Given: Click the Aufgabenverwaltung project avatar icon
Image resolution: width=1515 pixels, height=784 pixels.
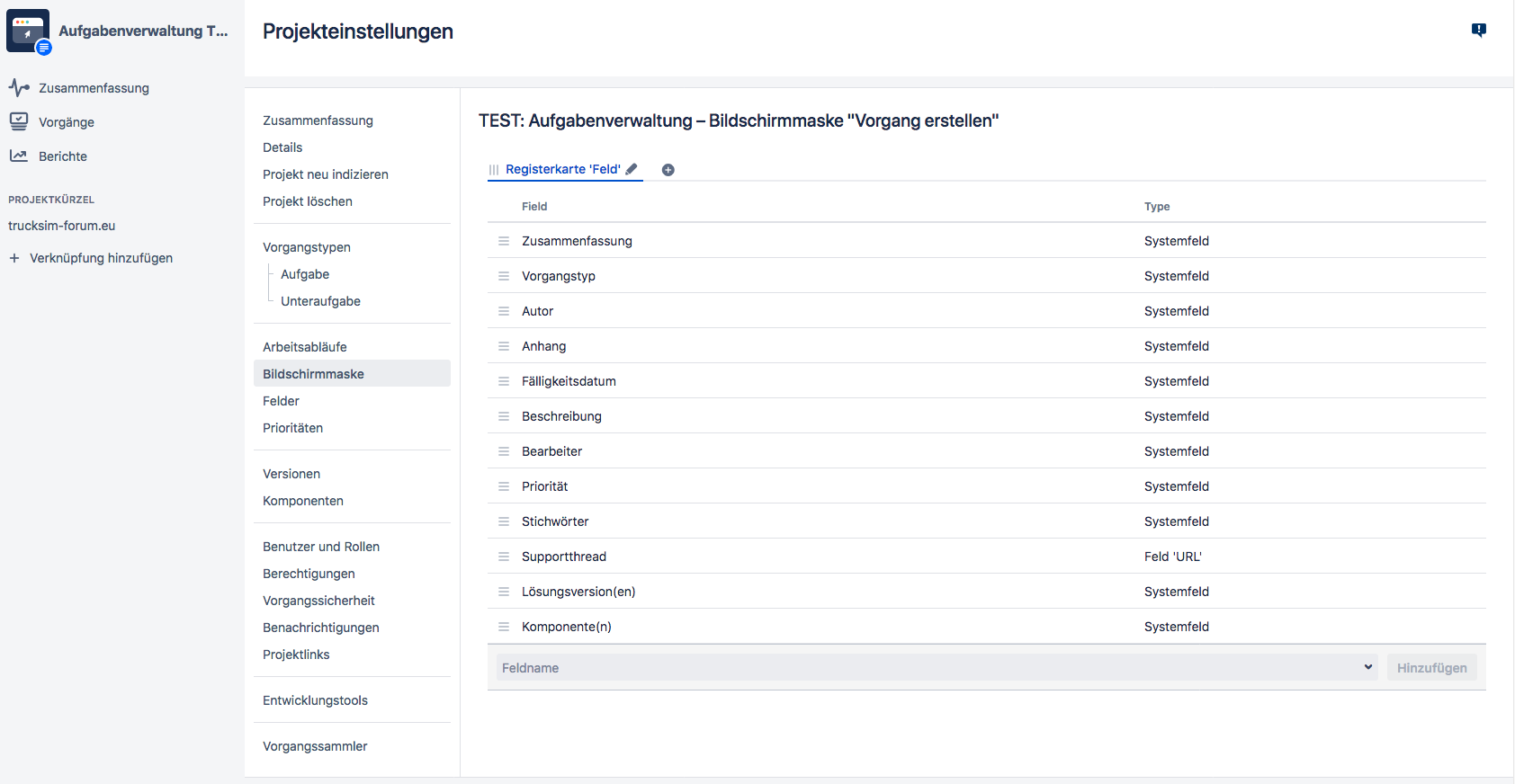Looking at the screenshot, I should [x=28, y=31].
